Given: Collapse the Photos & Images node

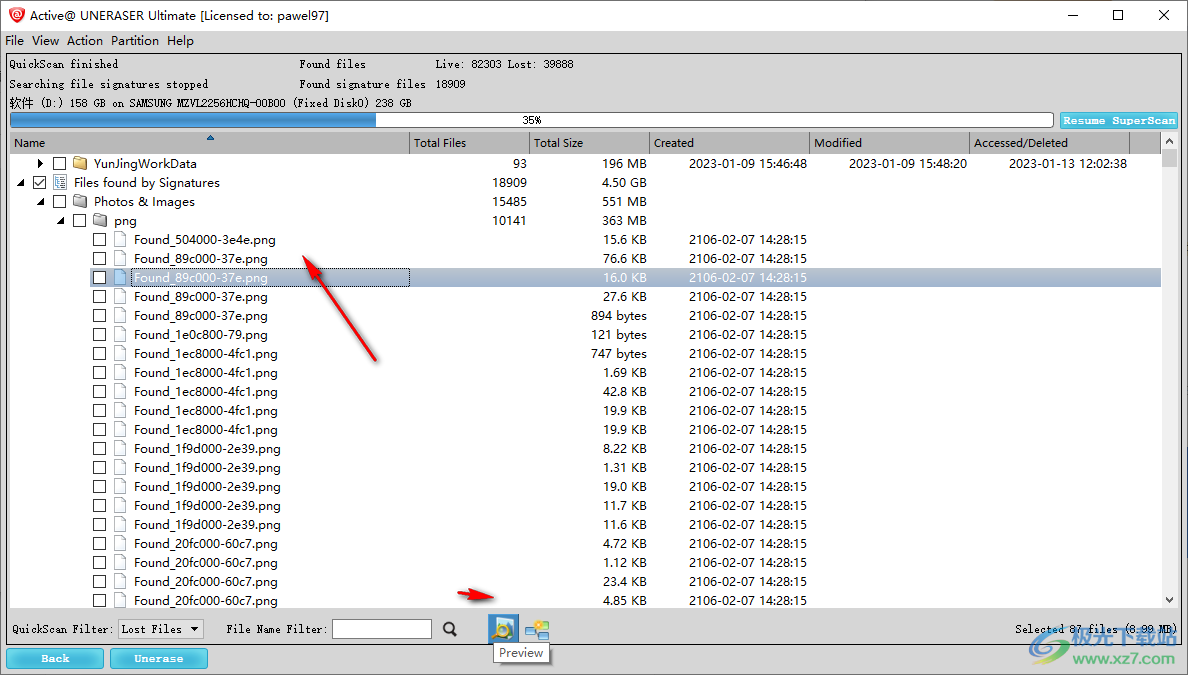Looking at the screenshot, I should click(41, 202).
